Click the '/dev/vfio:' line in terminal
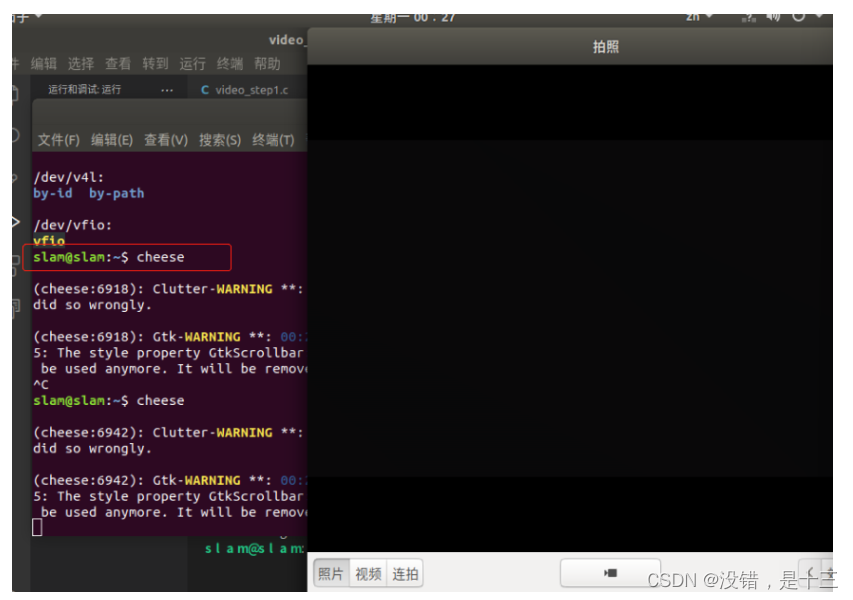853x600 pixels. [x=72, y=225]
